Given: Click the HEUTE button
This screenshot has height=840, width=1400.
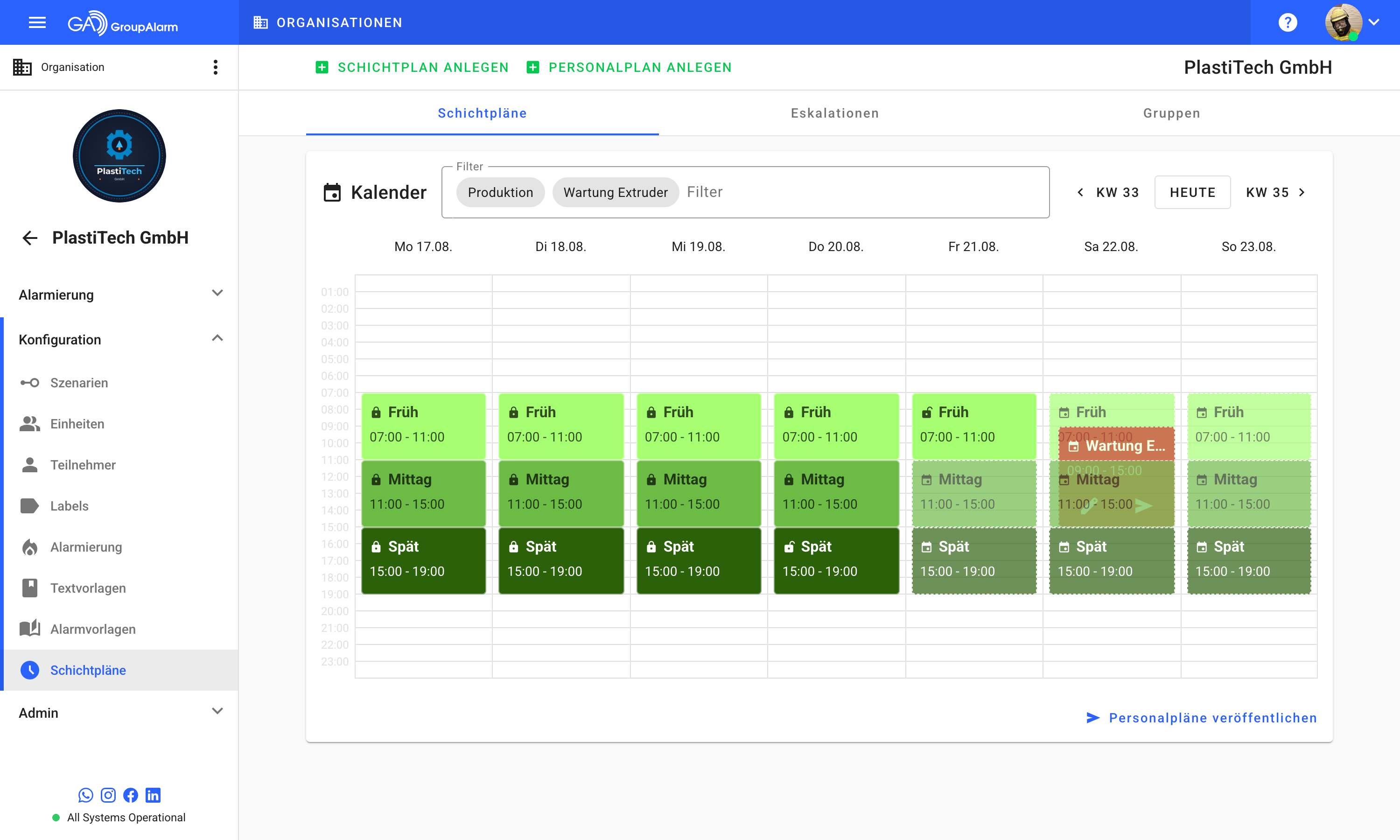Looking at the screenshot, I should (1192, 192).
